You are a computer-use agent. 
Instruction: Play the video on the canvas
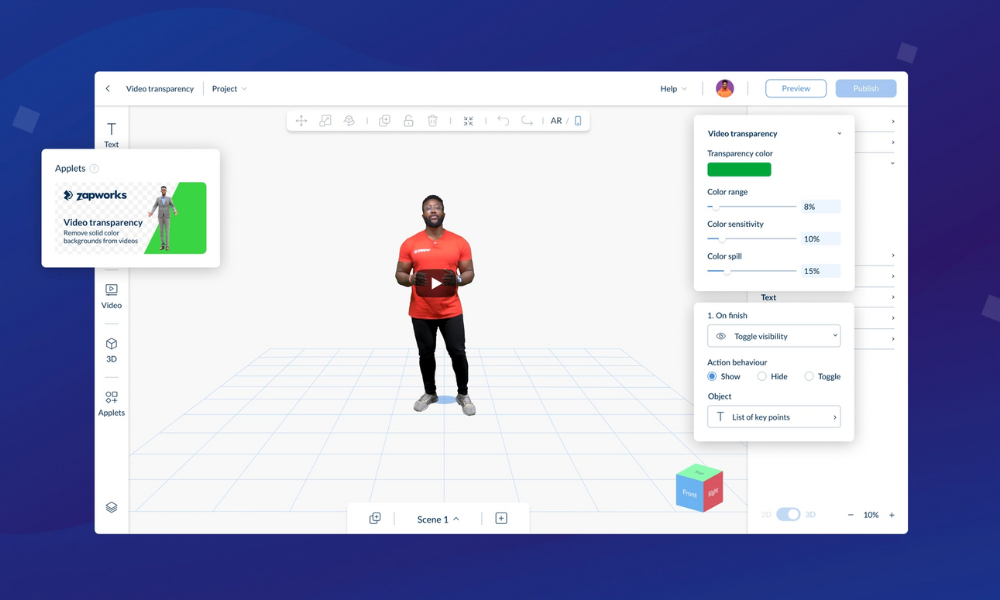click(x=436, y=284)
